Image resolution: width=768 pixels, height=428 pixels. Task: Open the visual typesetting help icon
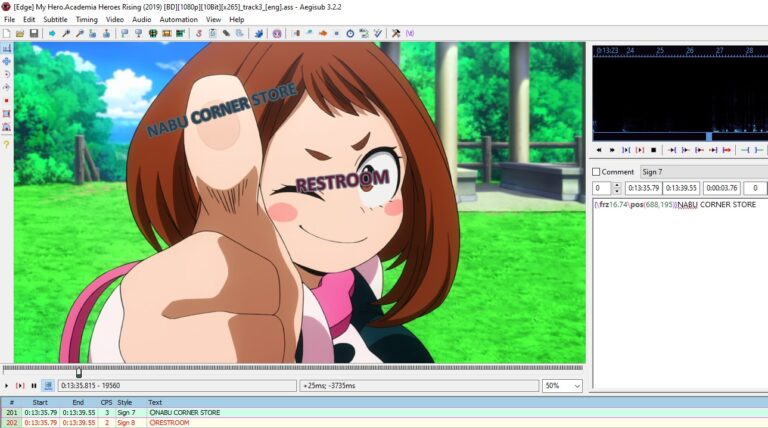tap(6, 144)
